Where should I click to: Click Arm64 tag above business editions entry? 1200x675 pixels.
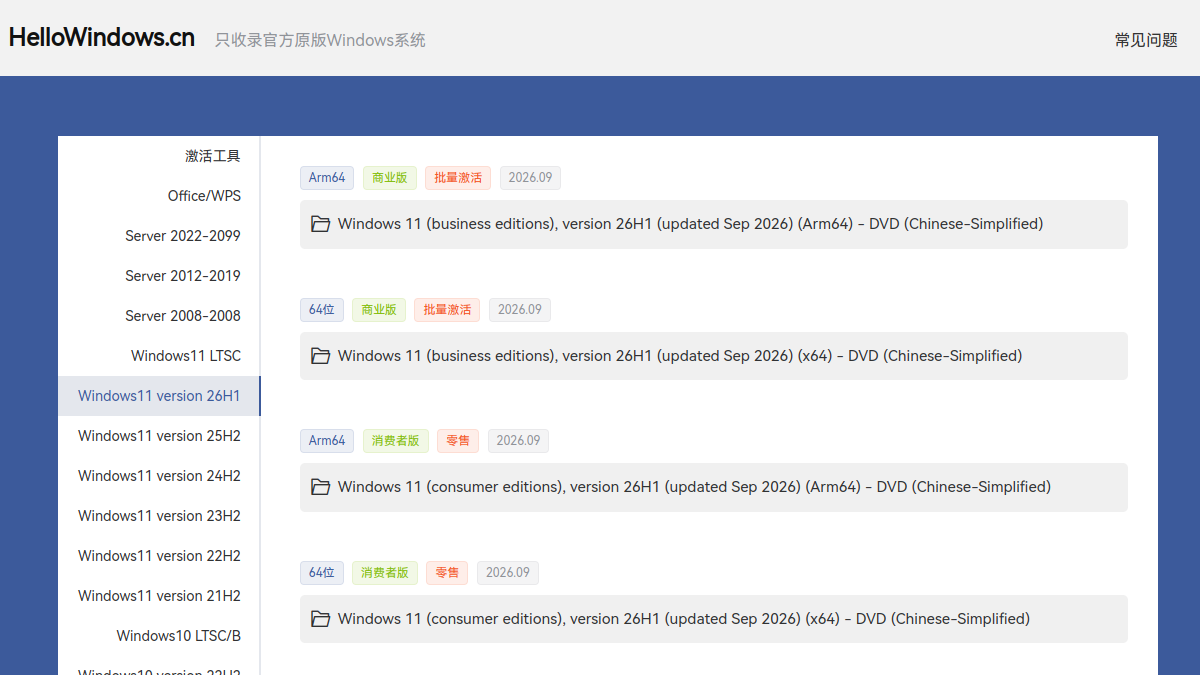click(327, 178)
